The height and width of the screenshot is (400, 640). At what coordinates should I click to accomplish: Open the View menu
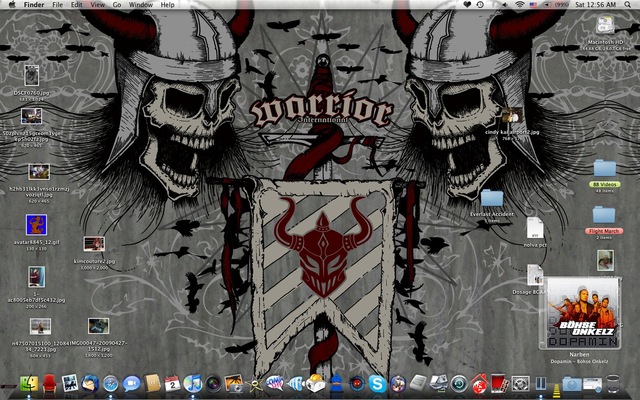(x=98, y=4)
